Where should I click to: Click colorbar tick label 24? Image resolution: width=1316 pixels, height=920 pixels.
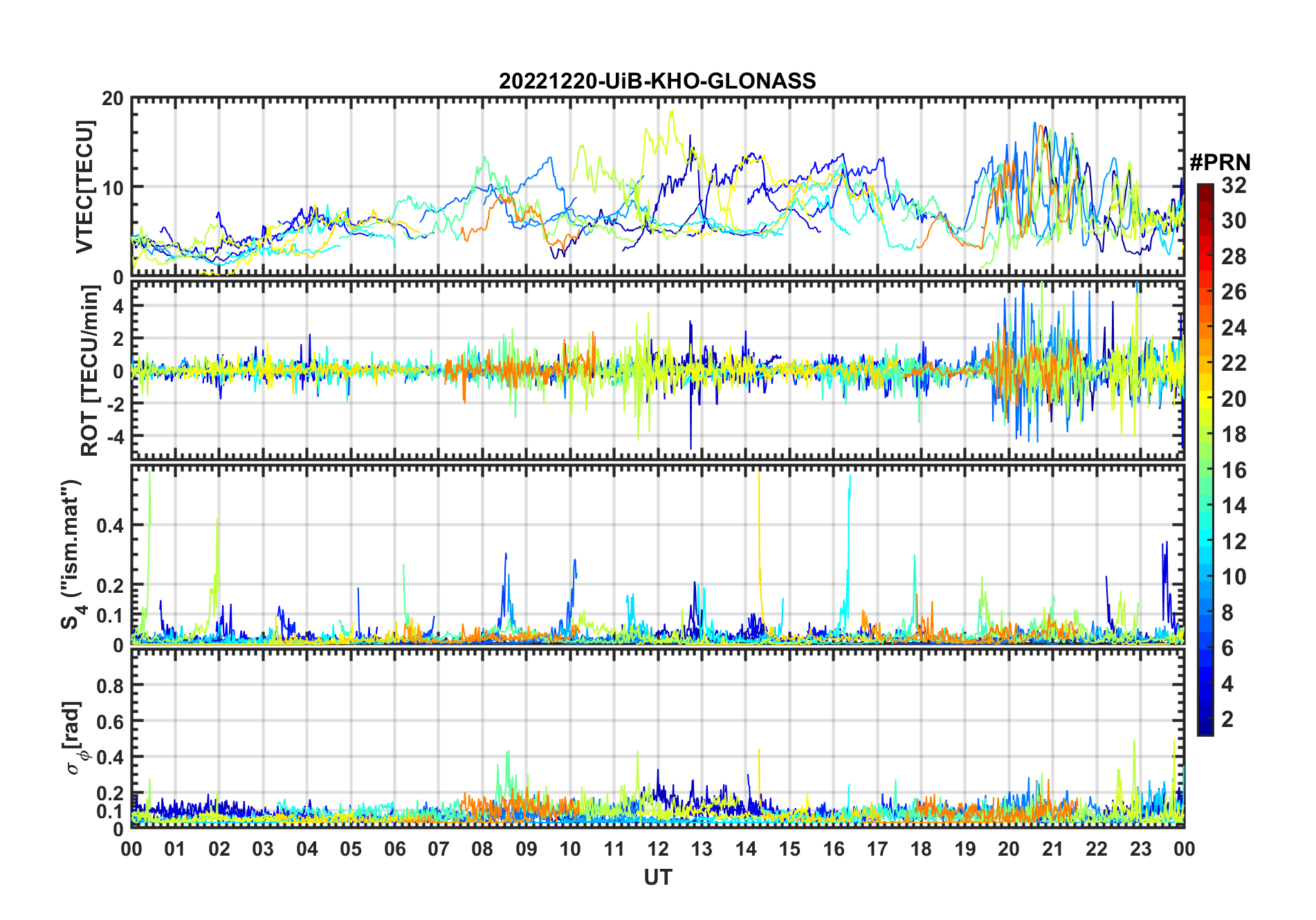[1234, 328]
